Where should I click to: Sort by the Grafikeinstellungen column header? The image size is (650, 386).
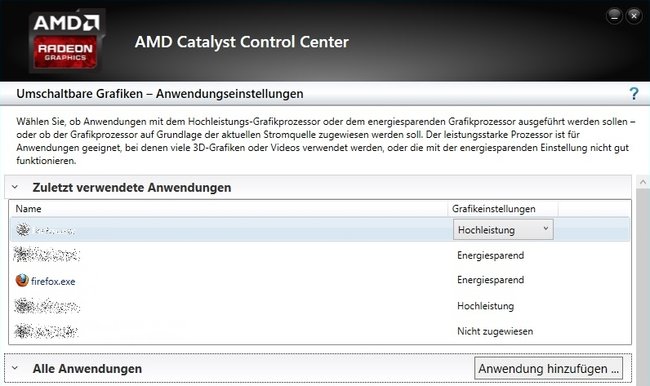(x=494, y=209)
